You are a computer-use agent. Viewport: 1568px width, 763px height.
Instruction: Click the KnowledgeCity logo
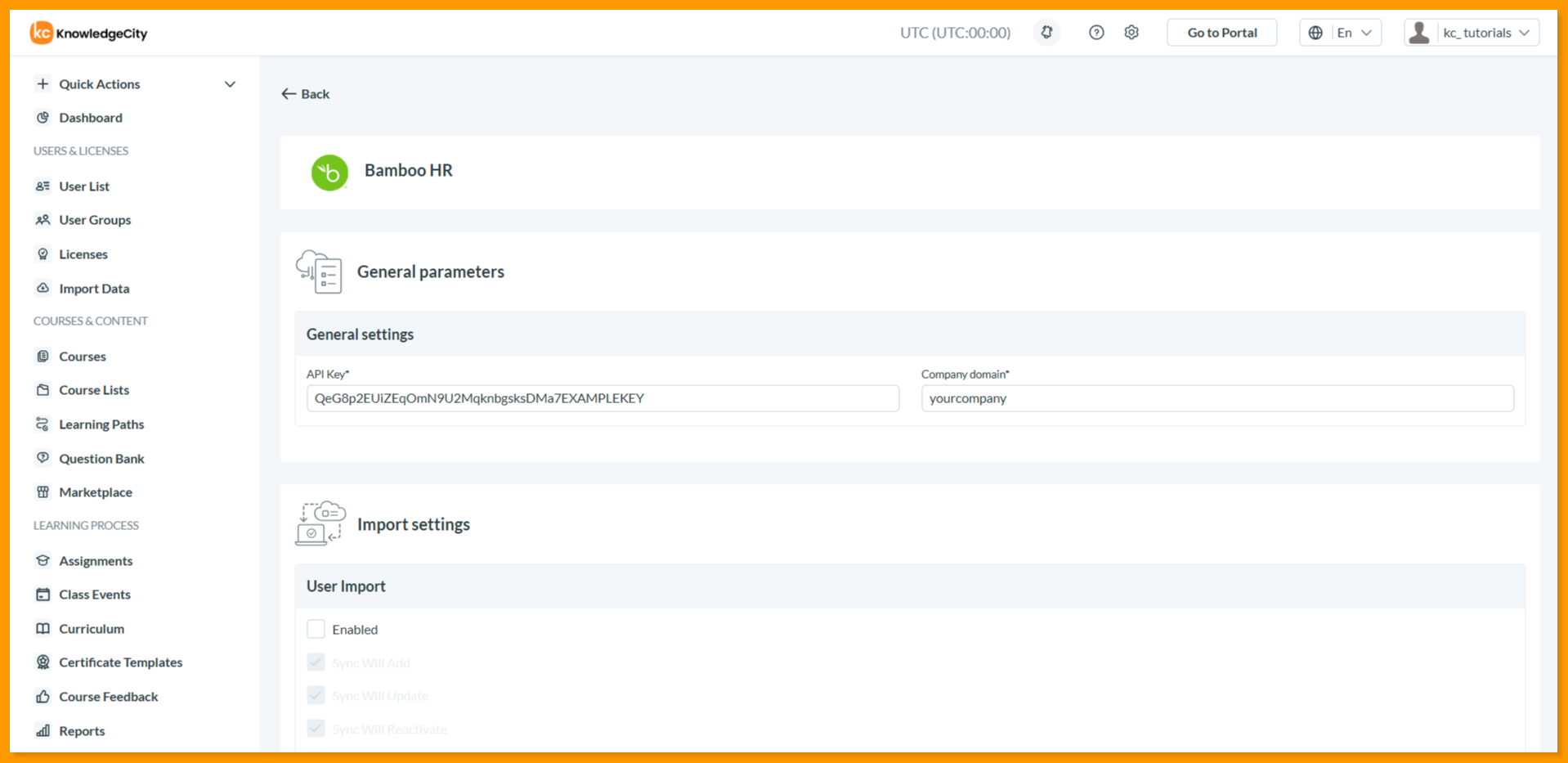point(89,33)
